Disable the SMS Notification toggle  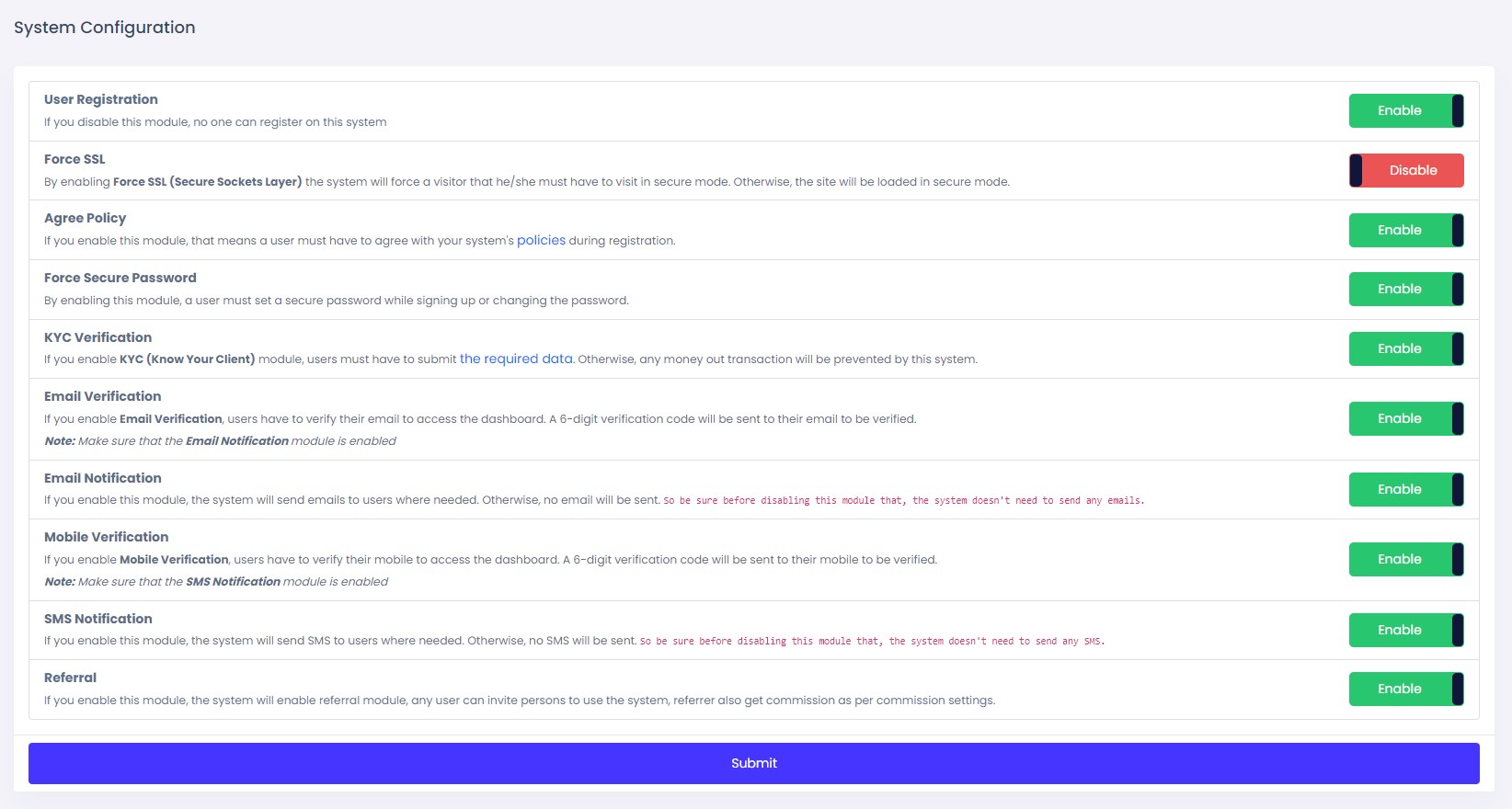pos(1405,631)
